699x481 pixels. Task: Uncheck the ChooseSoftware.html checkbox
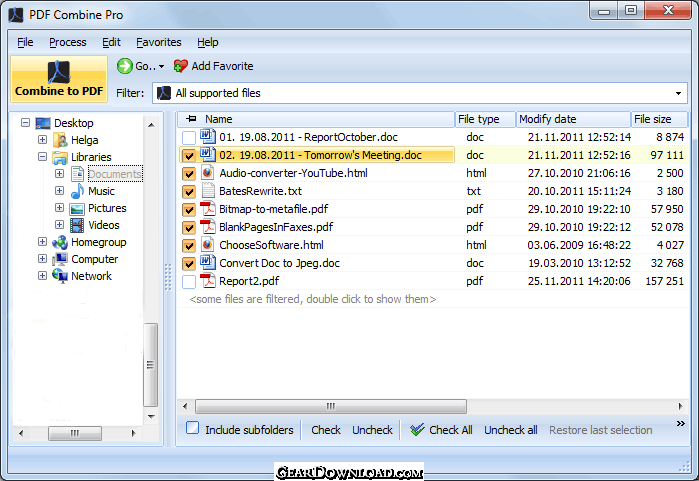189,246
